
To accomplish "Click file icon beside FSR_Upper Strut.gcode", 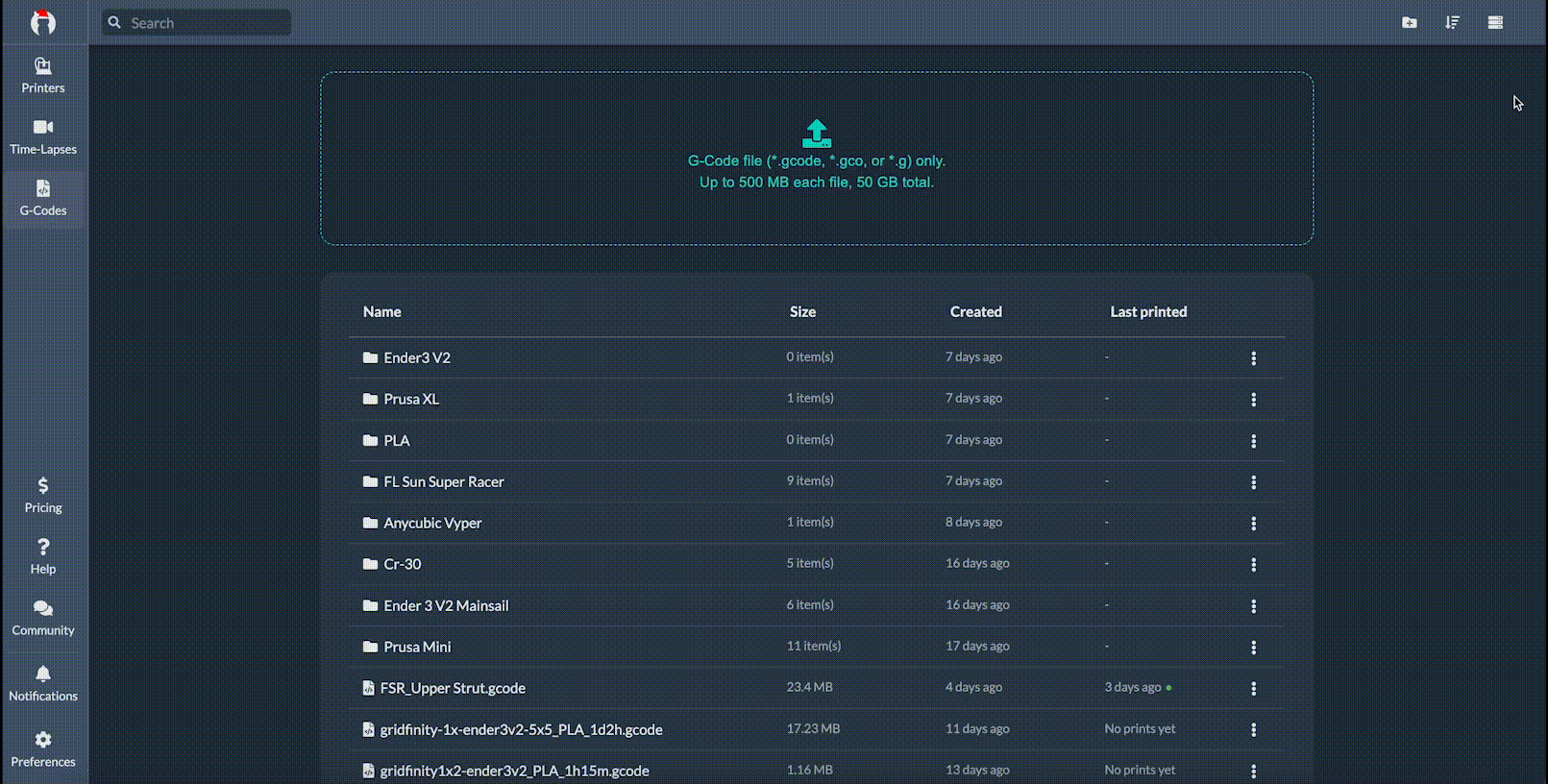I will (x=368, y=688).
